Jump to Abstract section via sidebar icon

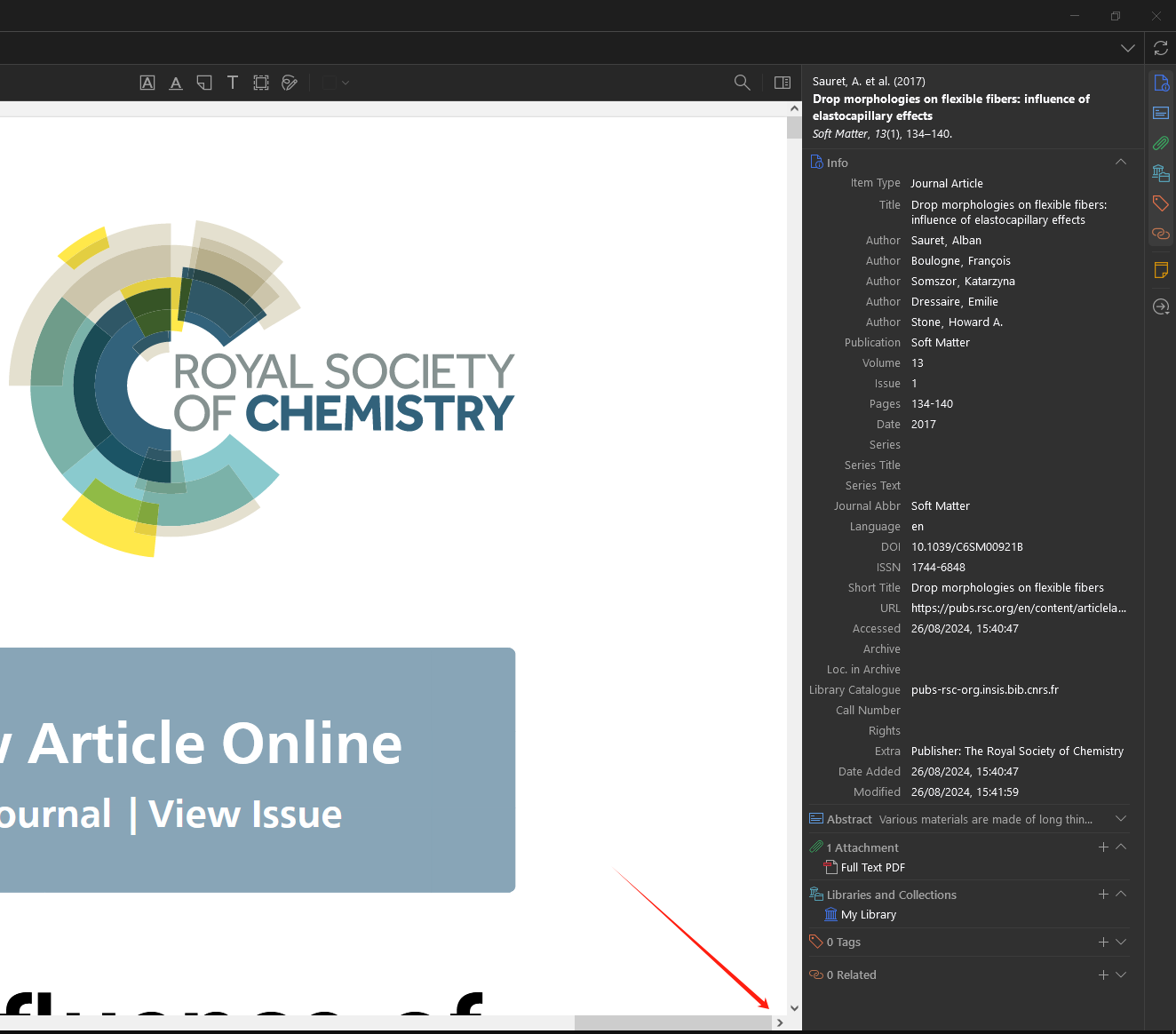[x=1161, y=113]
